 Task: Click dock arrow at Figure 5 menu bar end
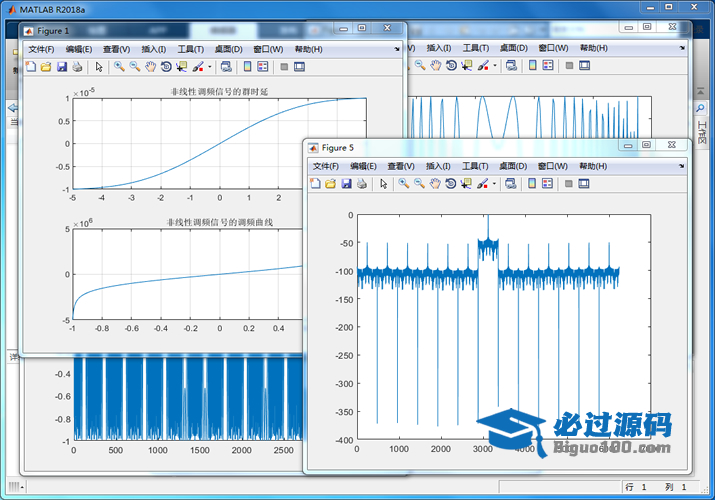pos(682,166)
